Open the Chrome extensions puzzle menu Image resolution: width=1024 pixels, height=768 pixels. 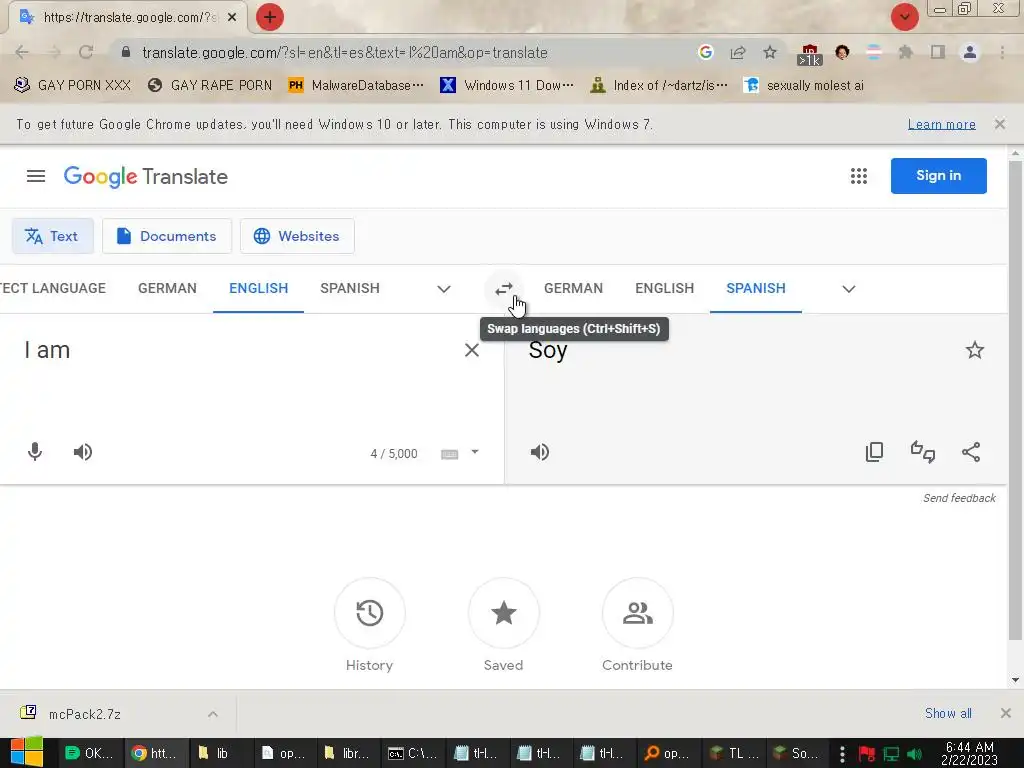point(905,52)
